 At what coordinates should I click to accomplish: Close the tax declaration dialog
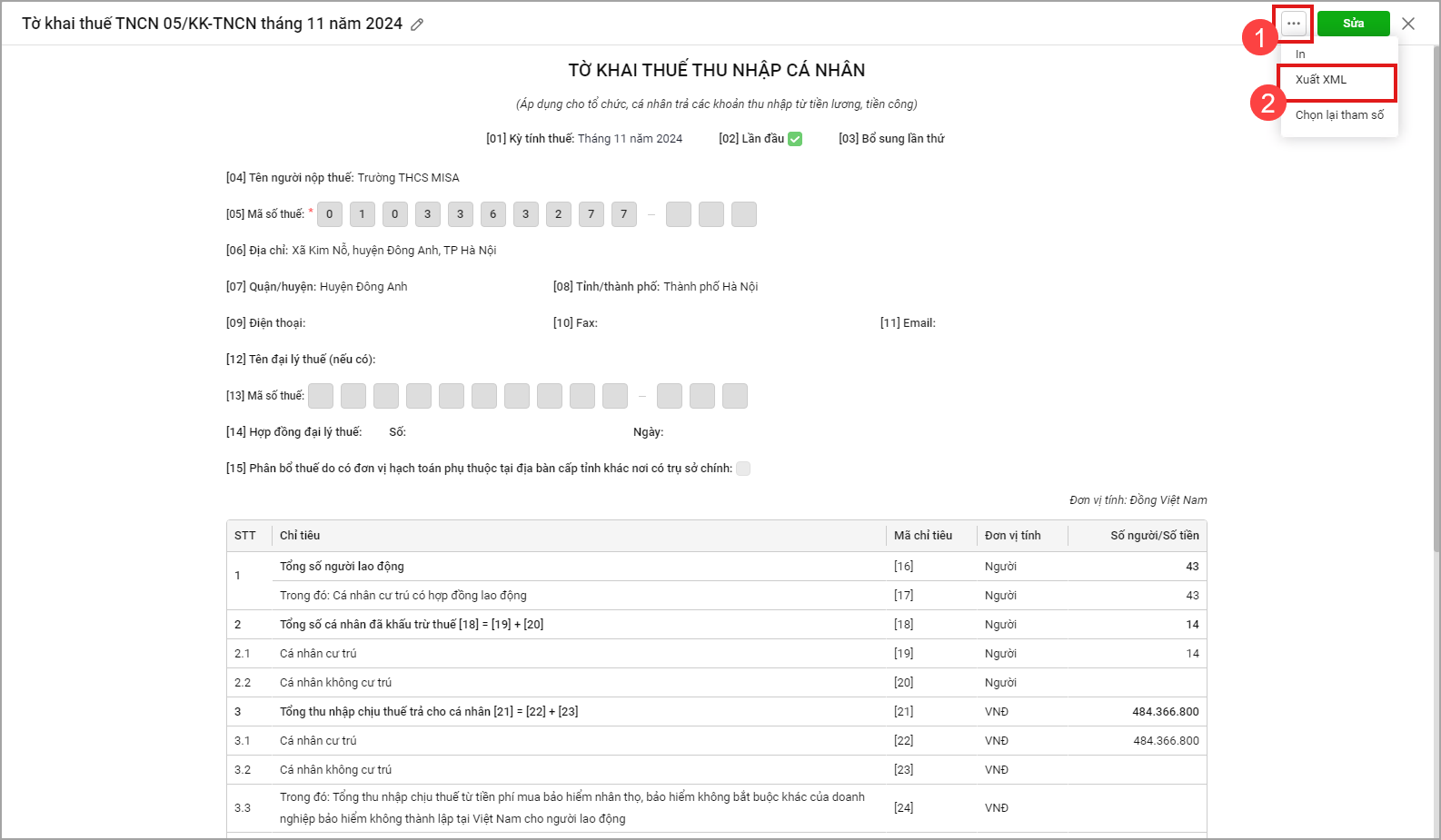(x=1408, y=24)
